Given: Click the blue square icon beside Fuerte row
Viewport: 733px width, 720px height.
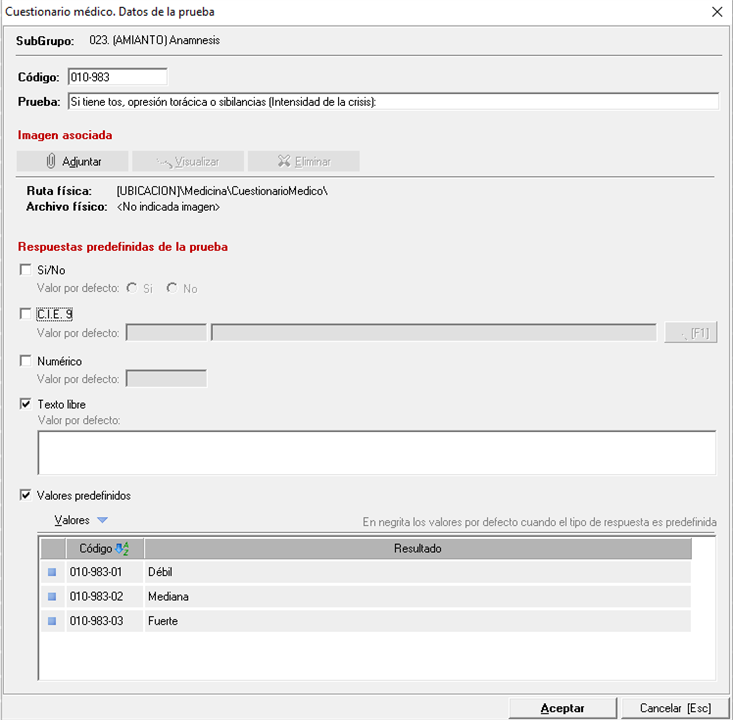Looking at the screenshot, I should coord(52,622).
